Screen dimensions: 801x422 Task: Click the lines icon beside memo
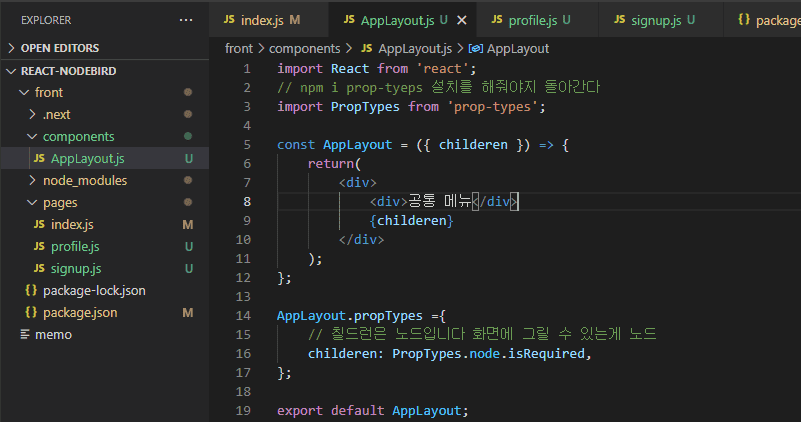[x=25, y=334]
